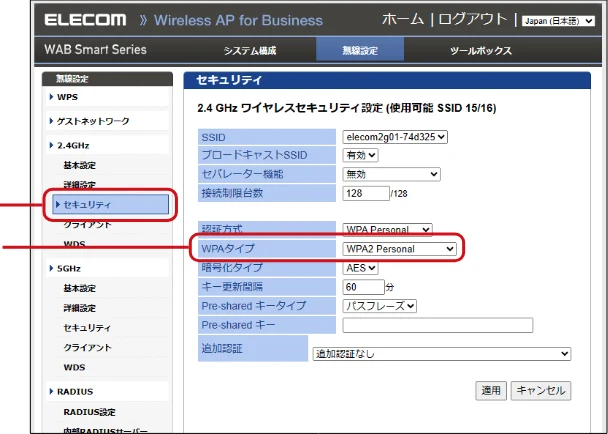Click the ログアウト link

tap(473, 19)
